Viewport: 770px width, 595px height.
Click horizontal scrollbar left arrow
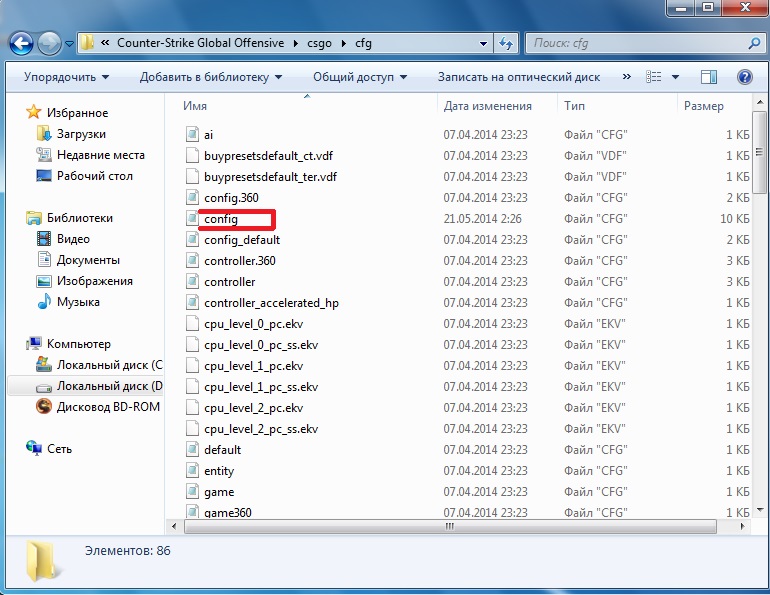(x=174, y=526)
